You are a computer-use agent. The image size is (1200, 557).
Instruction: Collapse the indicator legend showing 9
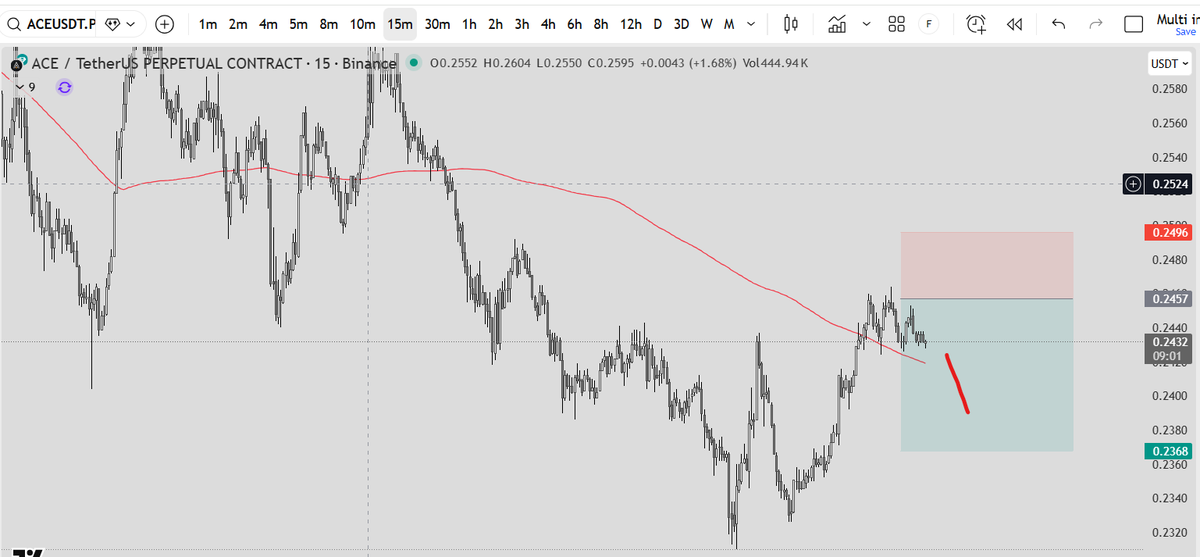click(x=25, y=87)
